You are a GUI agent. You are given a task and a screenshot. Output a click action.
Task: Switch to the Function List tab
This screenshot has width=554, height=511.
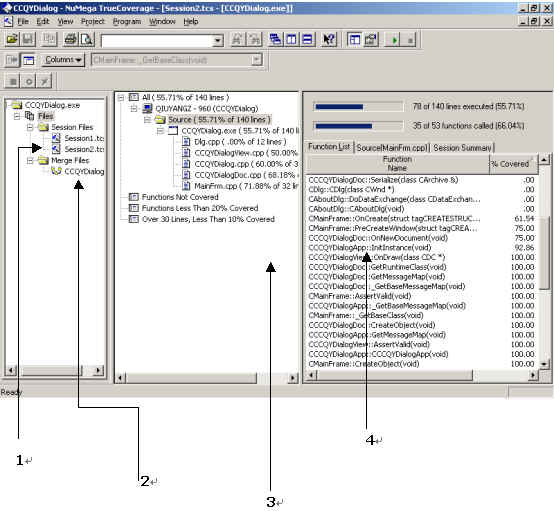(329, 147)
